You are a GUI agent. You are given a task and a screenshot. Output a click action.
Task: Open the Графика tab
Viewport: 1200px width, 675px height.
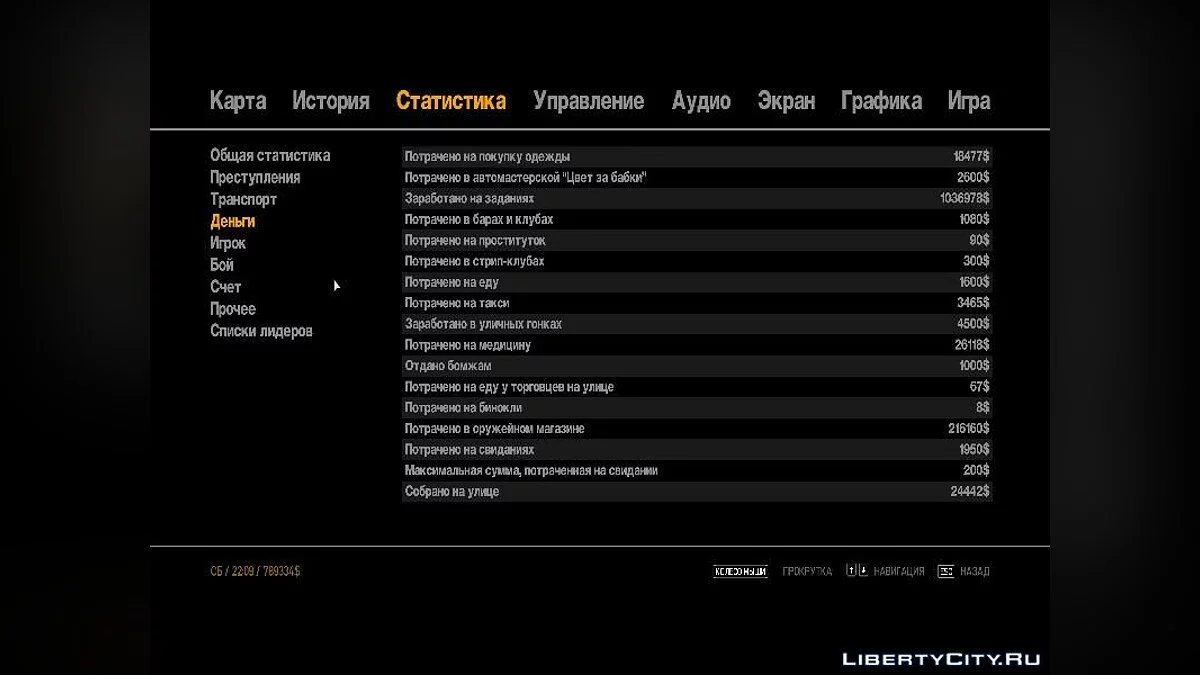click(881, 101)
